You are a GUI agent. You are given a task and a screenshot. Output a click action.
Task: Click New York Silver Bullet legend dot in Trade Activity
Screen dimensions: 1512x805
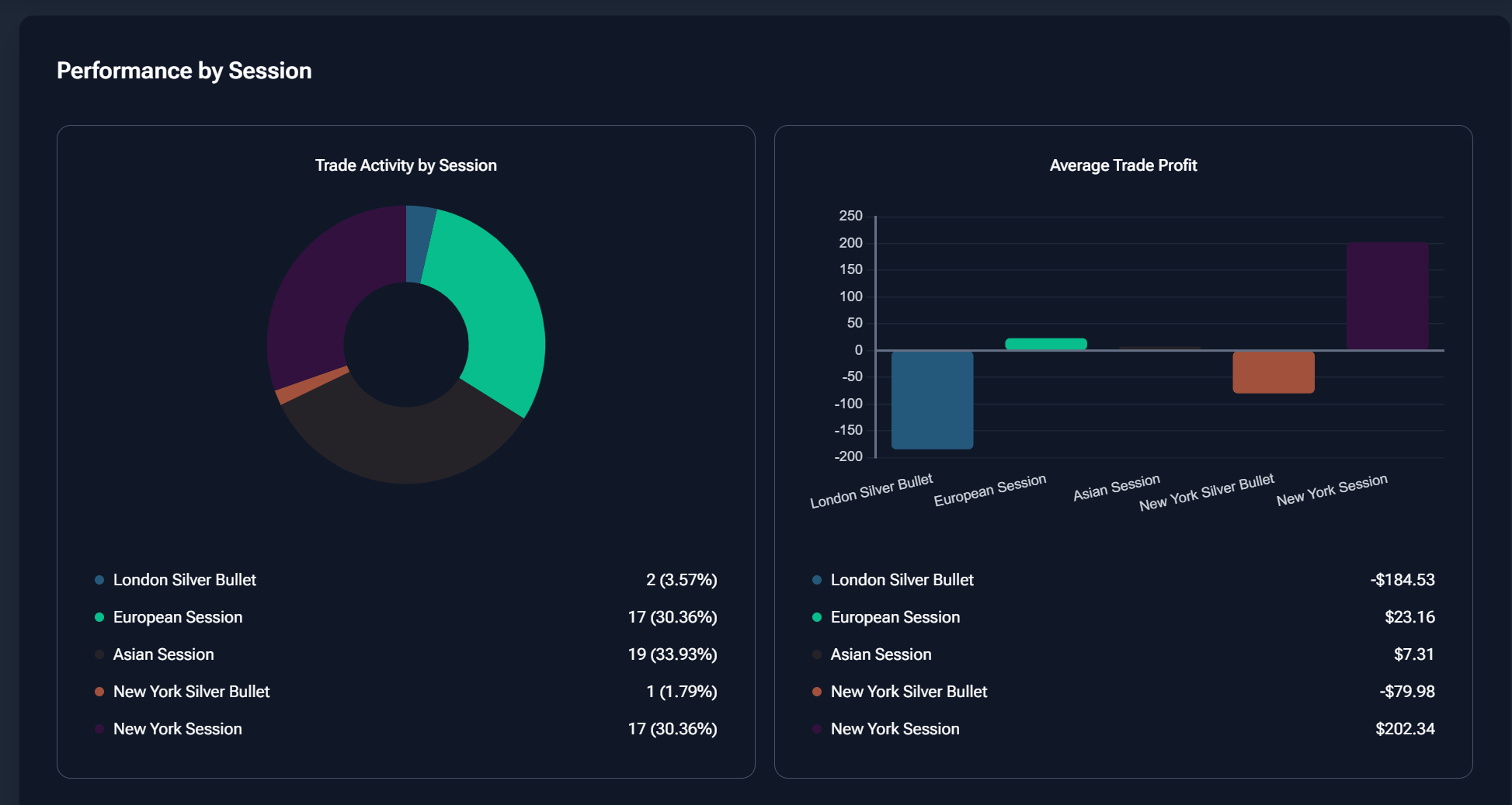click(99, 692)
